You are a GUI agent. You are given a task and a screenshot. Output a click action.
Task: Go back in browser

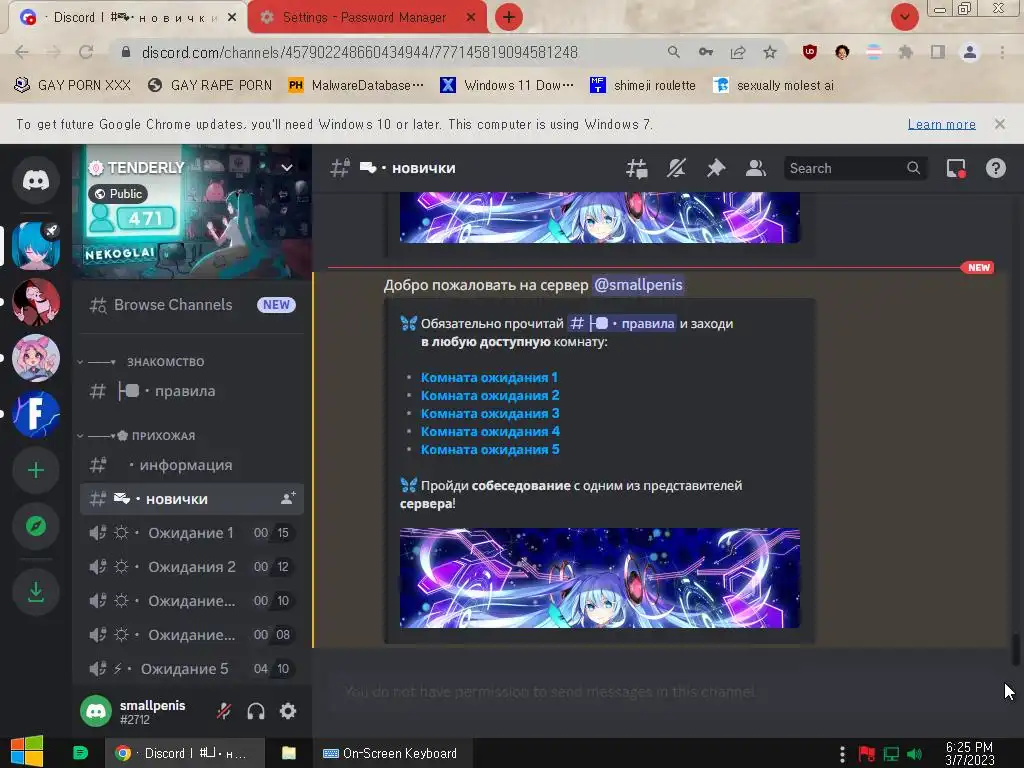[x=22, y=52]
